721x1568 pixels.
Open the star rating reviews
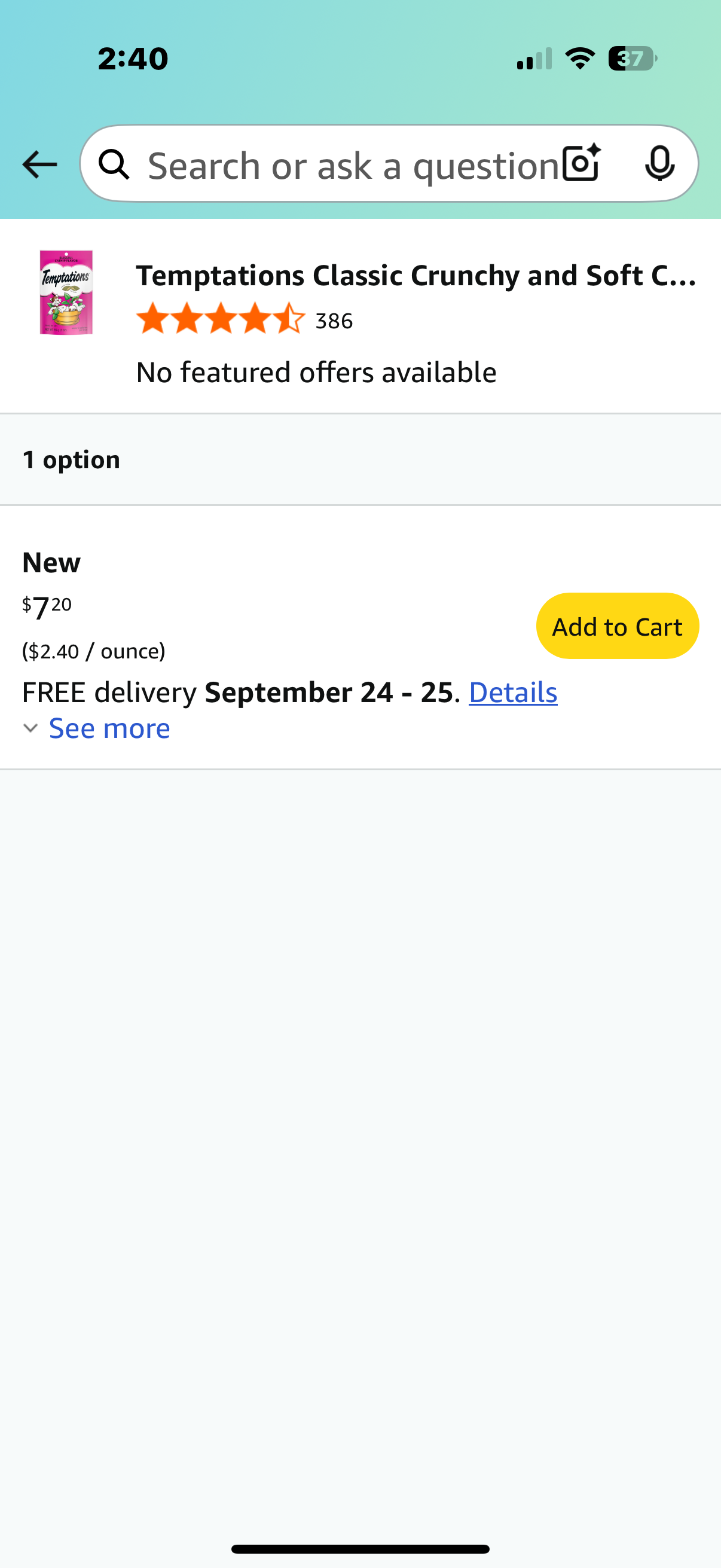pos(221,318)
